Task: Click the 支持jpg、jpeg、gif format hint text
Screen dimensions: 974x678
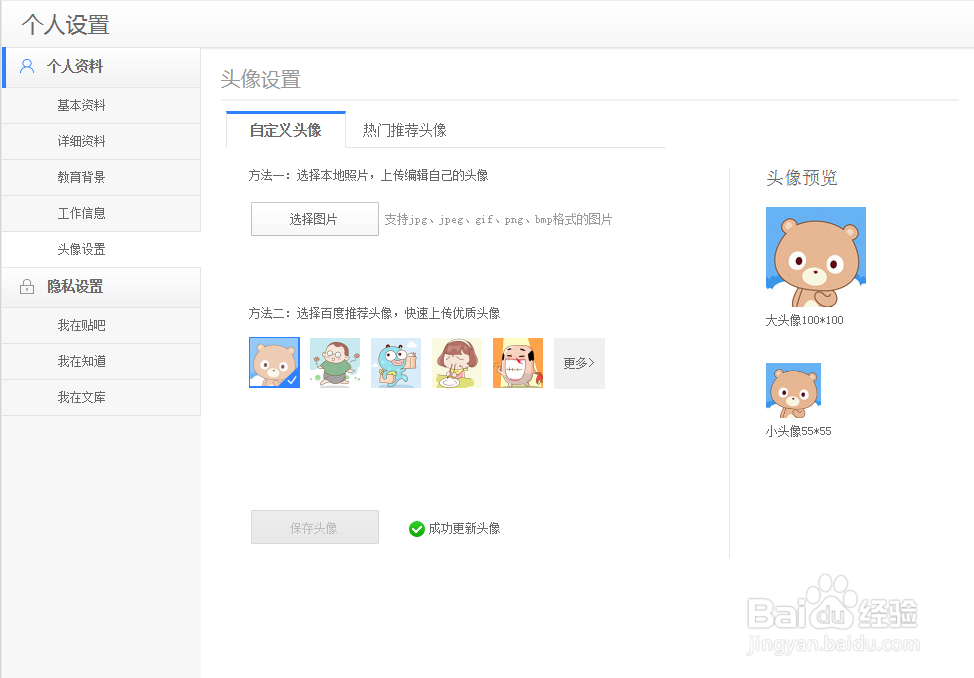Action: (498, 219)
